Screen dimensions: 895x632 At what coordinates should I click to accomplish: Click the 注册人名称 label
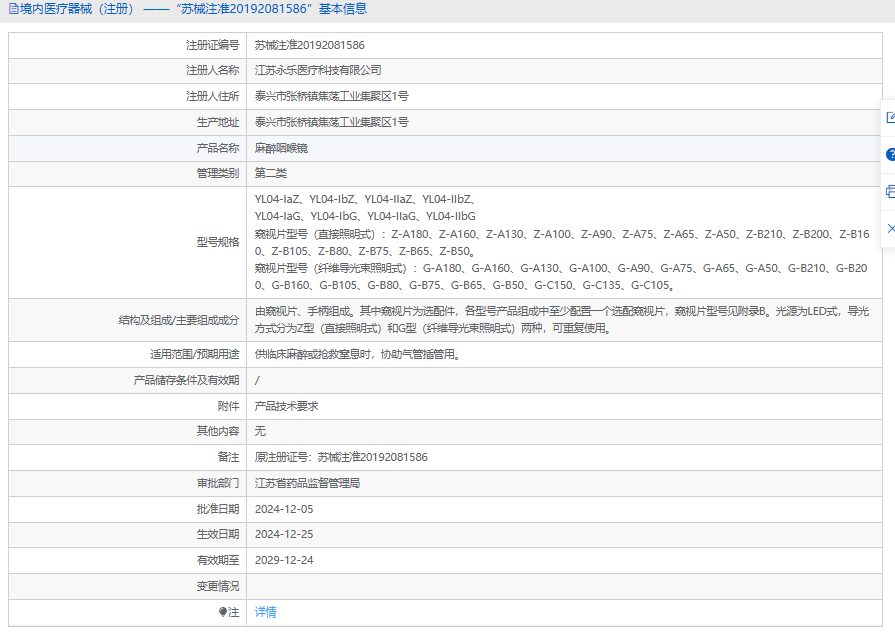(x=212, y=70)
